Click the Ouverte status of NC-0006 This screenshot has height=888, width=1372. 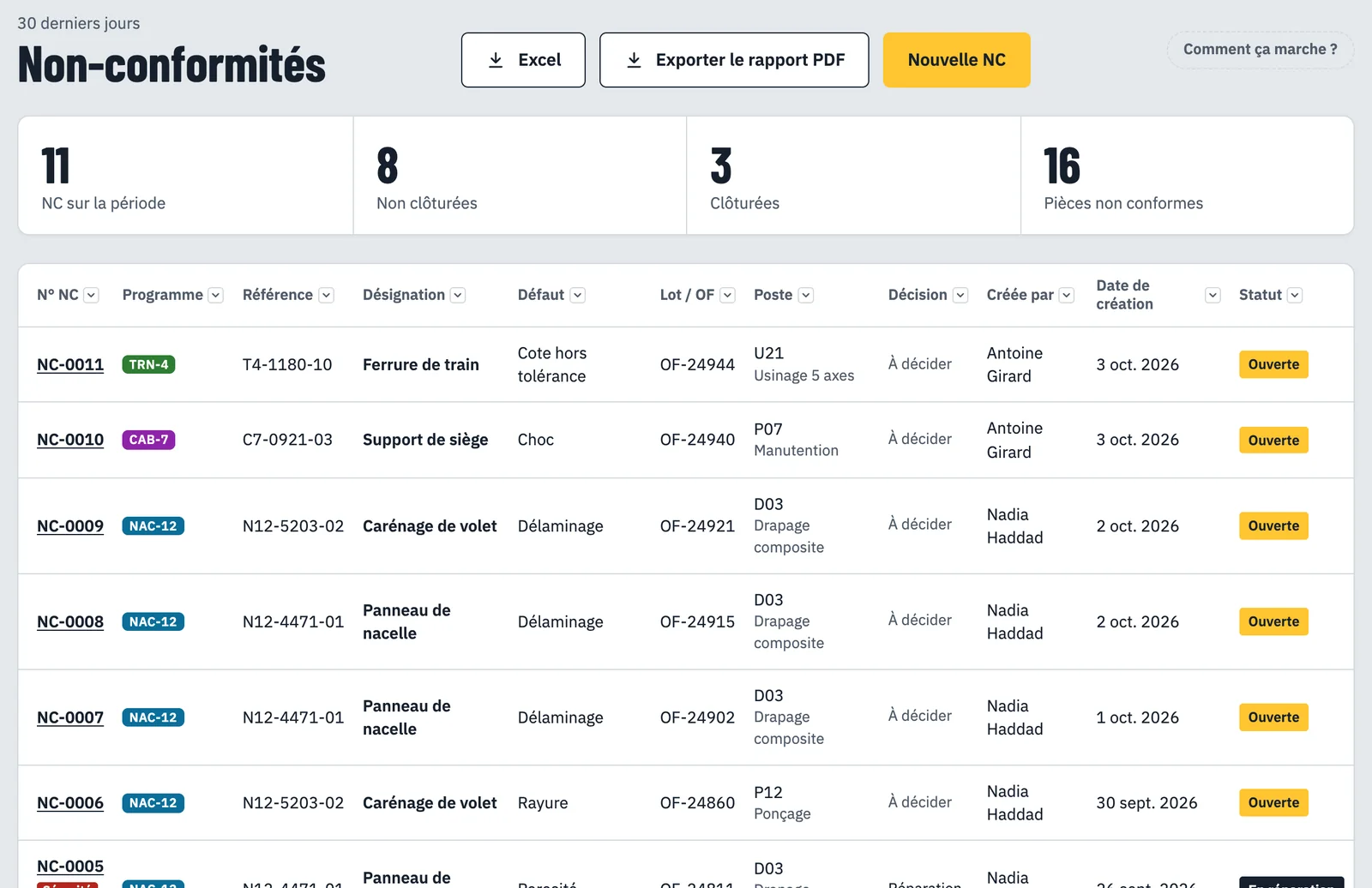click(1273, 803)
